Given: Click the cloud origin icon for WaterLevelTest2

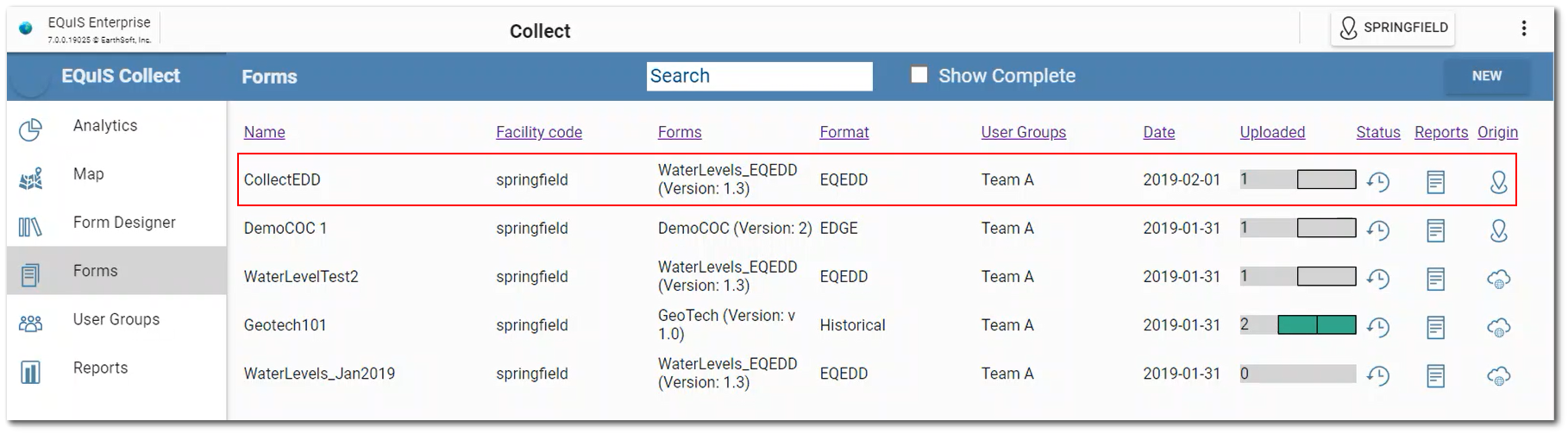Looking at the screenshot, I should 1499,279.
